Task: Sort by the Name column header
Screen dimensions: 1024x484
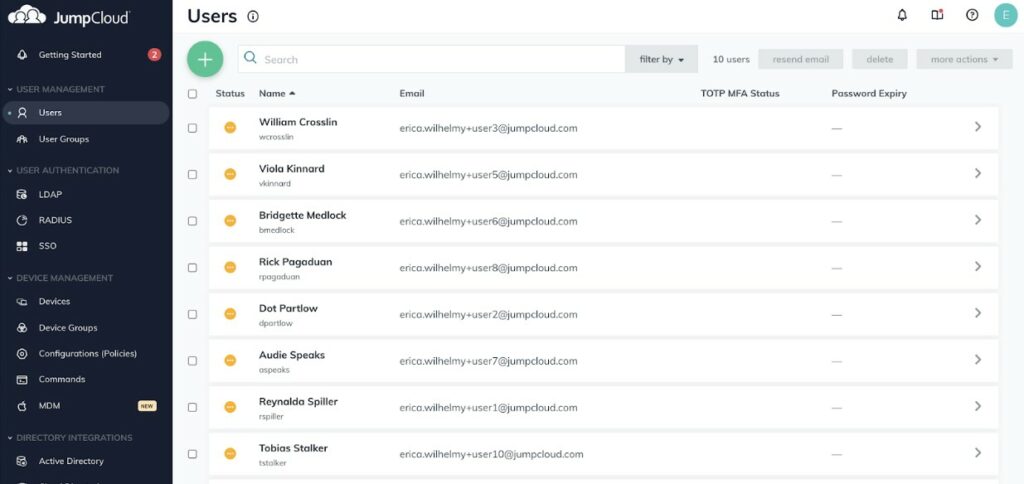Action: click(x=277, y=93)
